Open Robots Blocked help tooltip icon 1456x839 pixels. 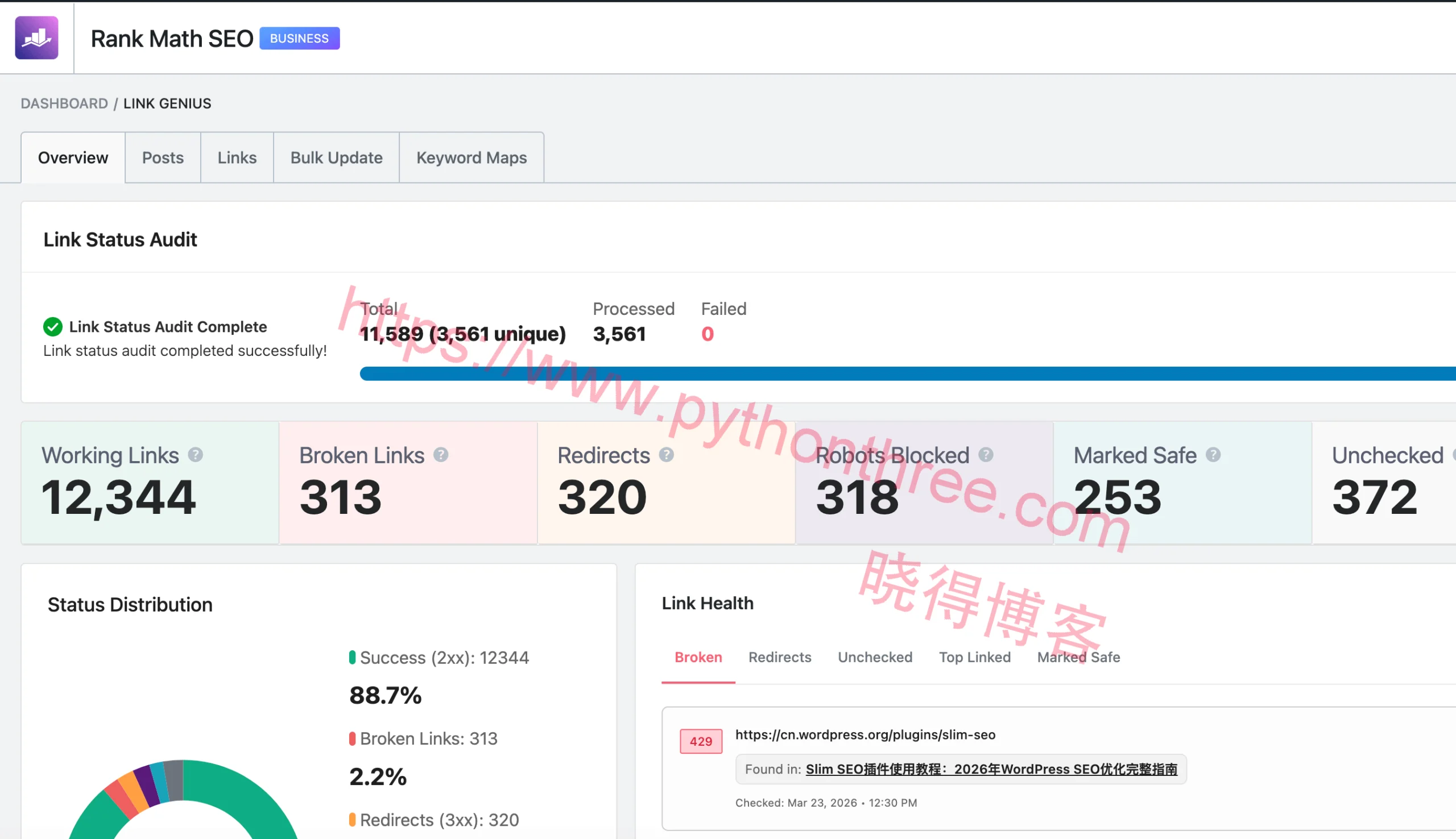[x=986, y=455]
